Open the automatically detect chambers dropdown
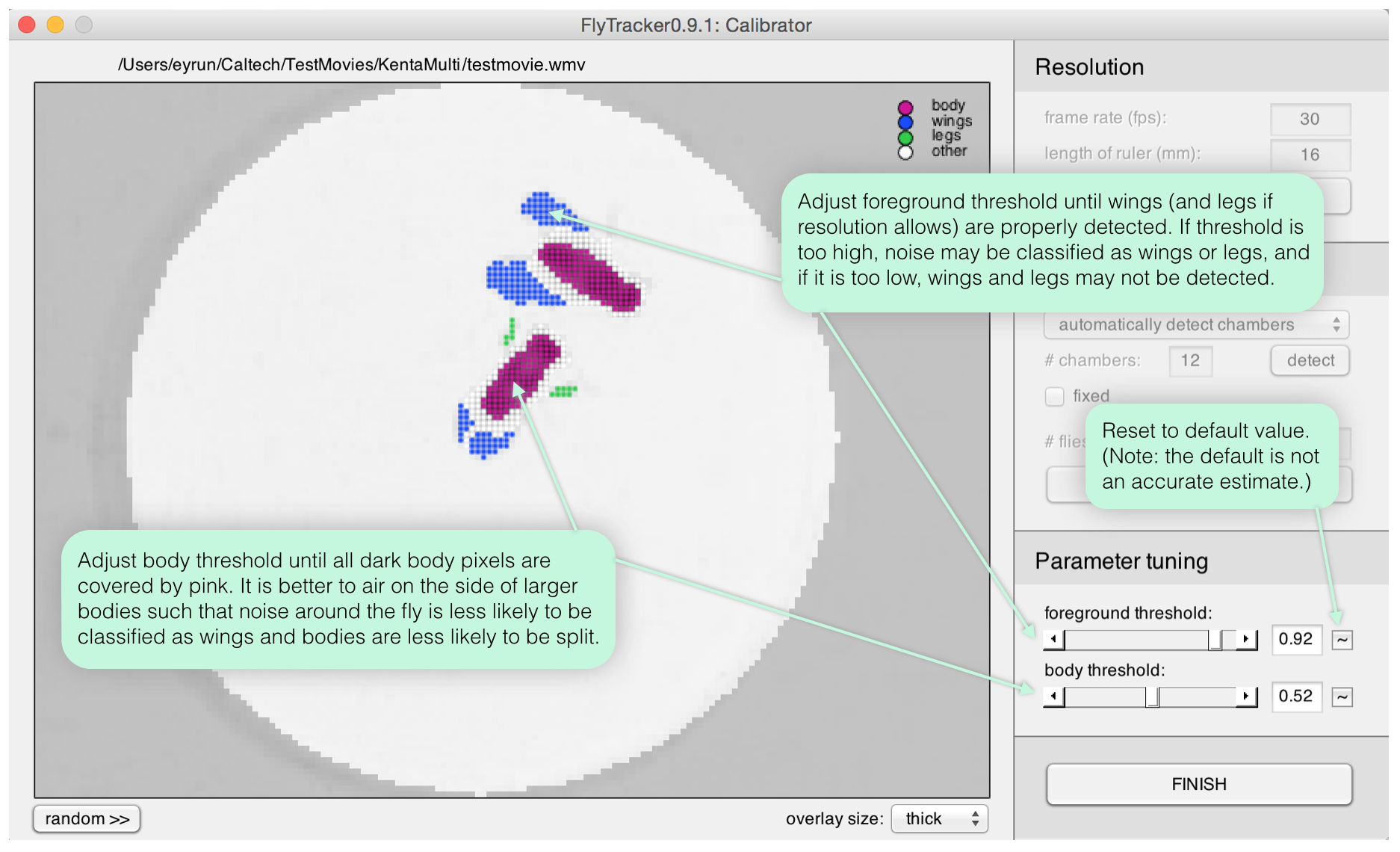Screen dimensions: 1400x852 coord(1195,325)
